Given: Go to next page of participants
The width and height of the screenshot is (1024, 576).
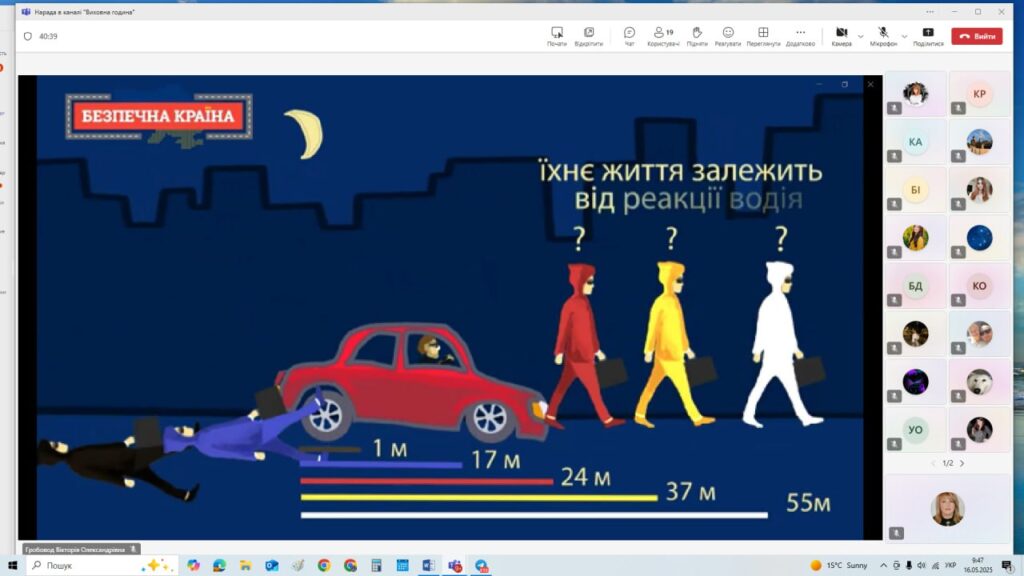Looking at the screenshot, I should coord(962,463).
